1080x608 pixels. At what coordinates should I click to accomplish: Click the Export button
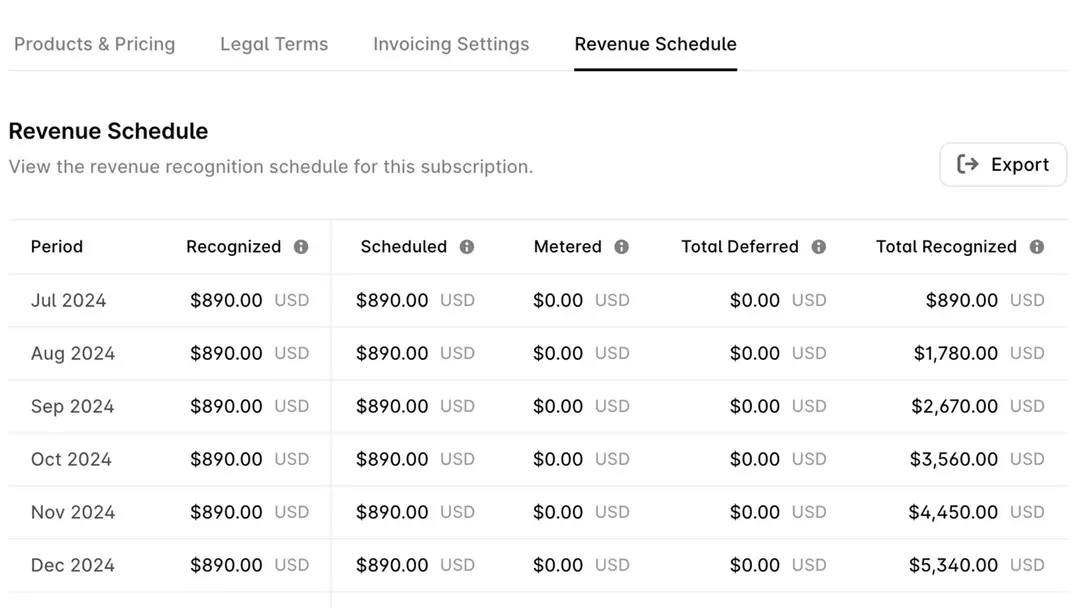coord(1003,164)
